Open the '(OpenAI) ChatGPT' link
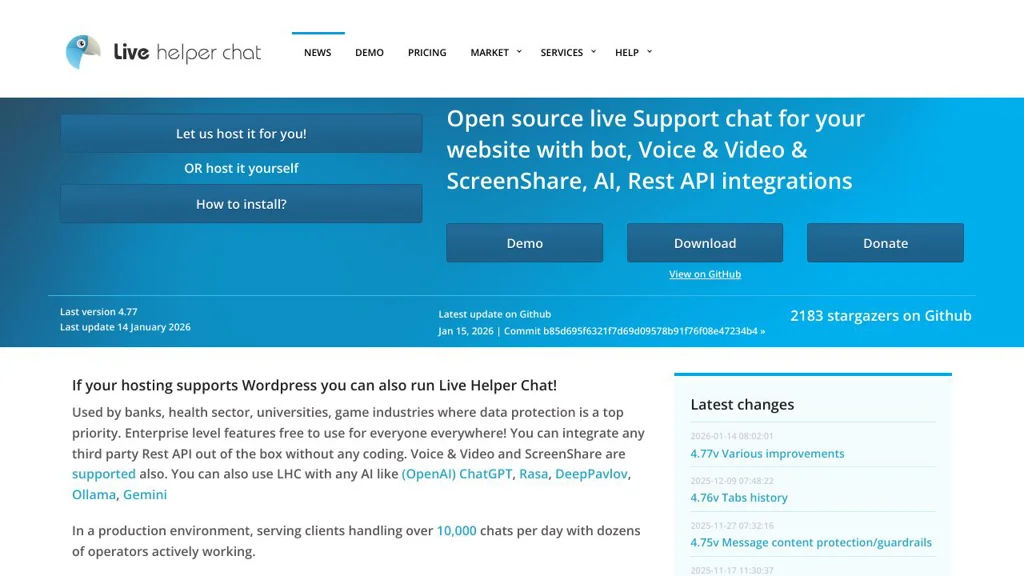Viewport: 1024px width, 576px height. tap(457, 474)
